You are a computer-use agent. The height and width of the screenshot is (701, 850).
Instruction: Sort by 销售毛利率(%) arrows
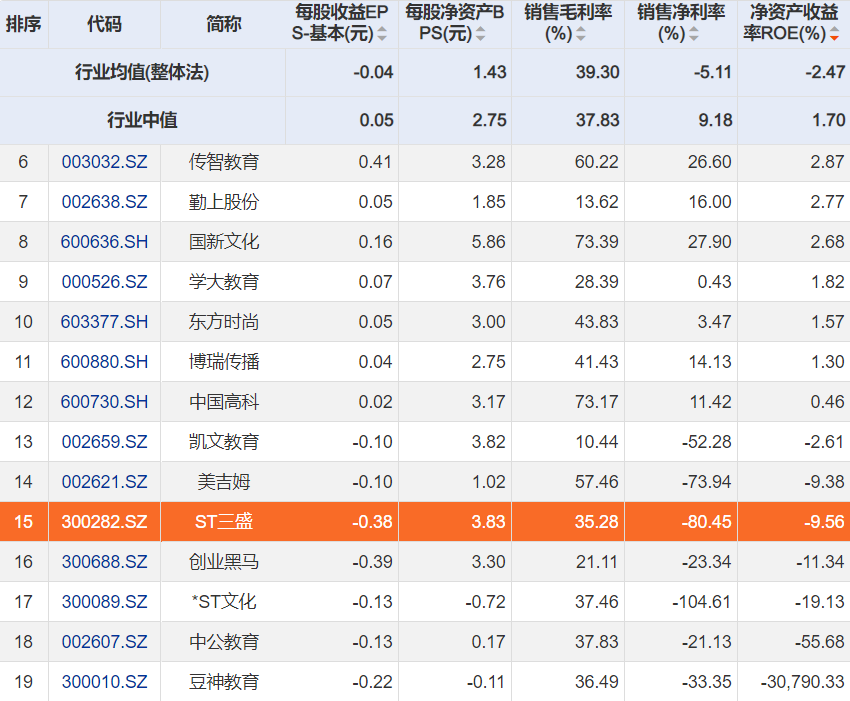[581, 34]
